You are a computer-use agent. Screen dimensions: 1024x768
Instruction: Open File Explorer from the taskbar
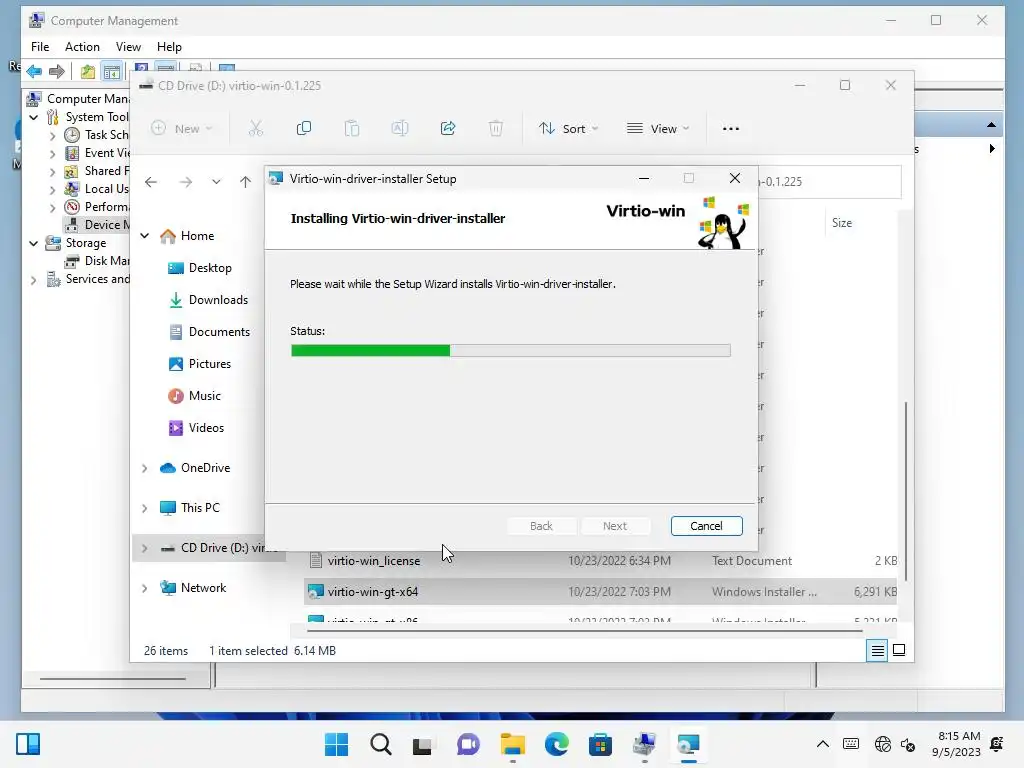[513, 744]
